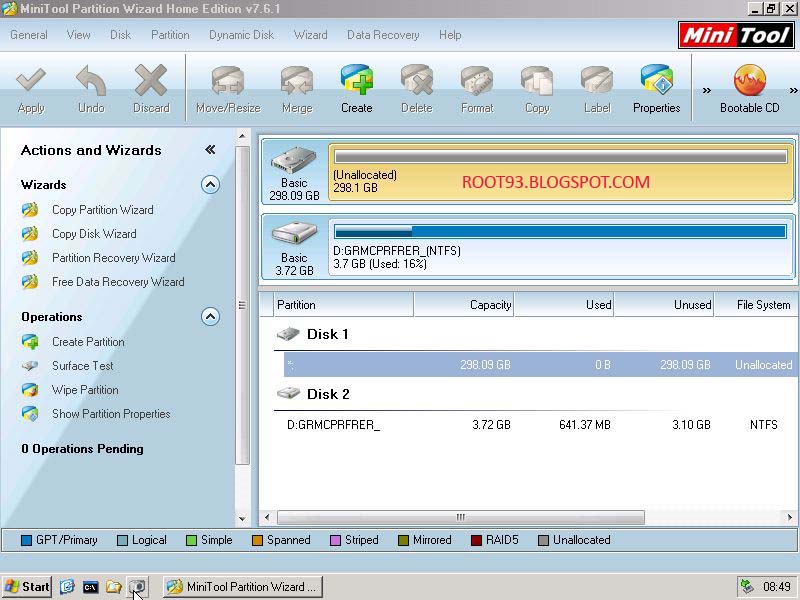Image resolution: width=800 pixels, height=600 pixels.
Task: Click the Copy Partition Wizard icon
Action: tap(30, 210)
